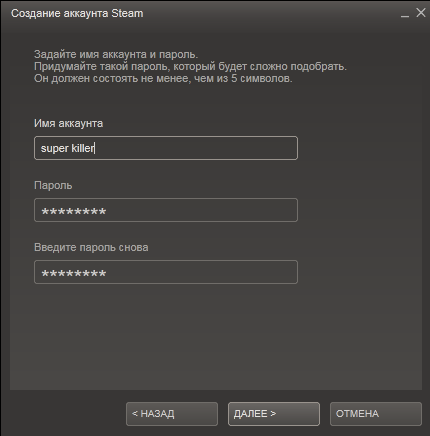
Task: Place cursor in the super killer text
Action: 68,148
